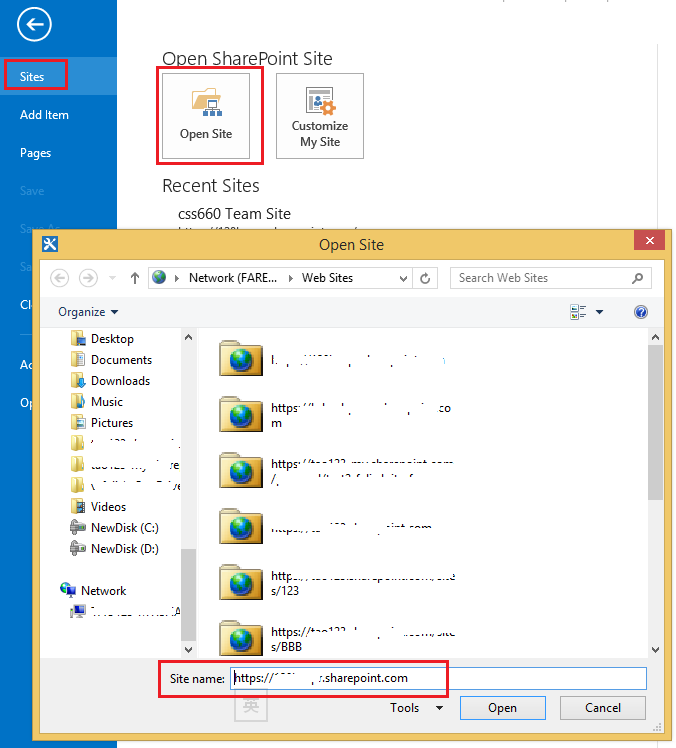Open recent locations dropdown arrow

(x=113, y=278)
